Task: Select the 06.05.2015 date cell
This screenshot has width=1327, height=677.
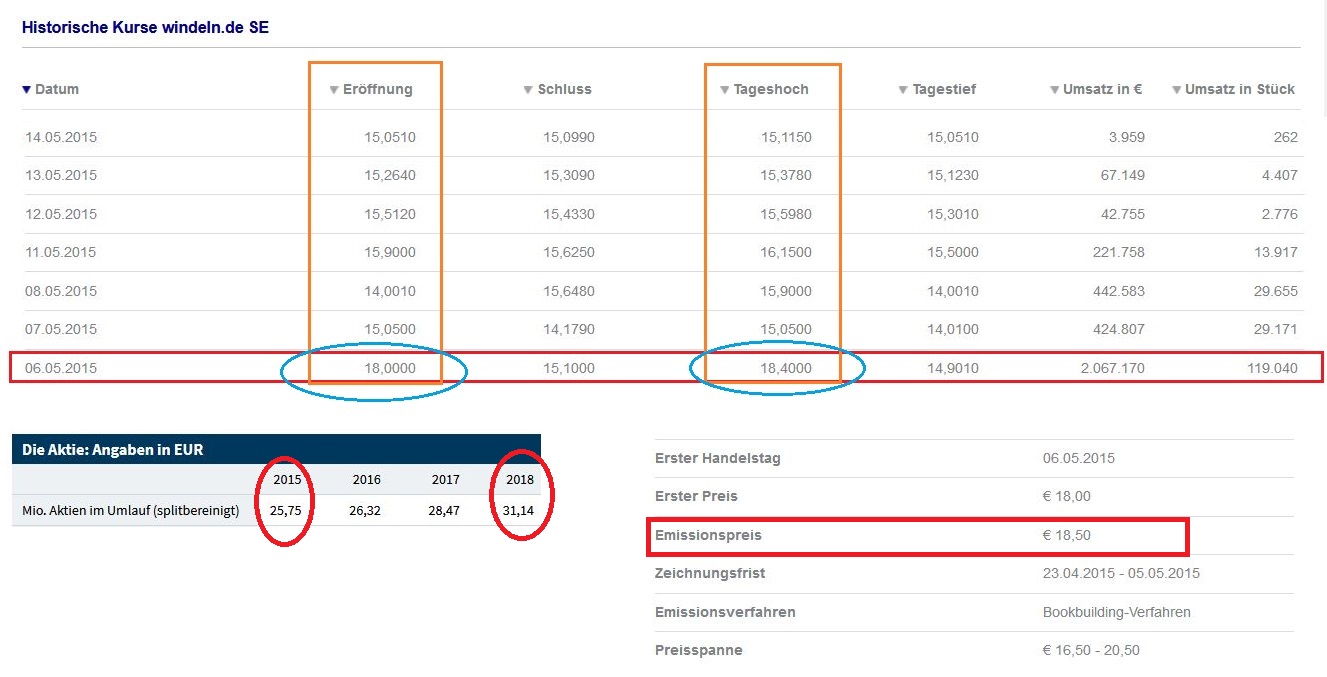Action: coord(61,368)
